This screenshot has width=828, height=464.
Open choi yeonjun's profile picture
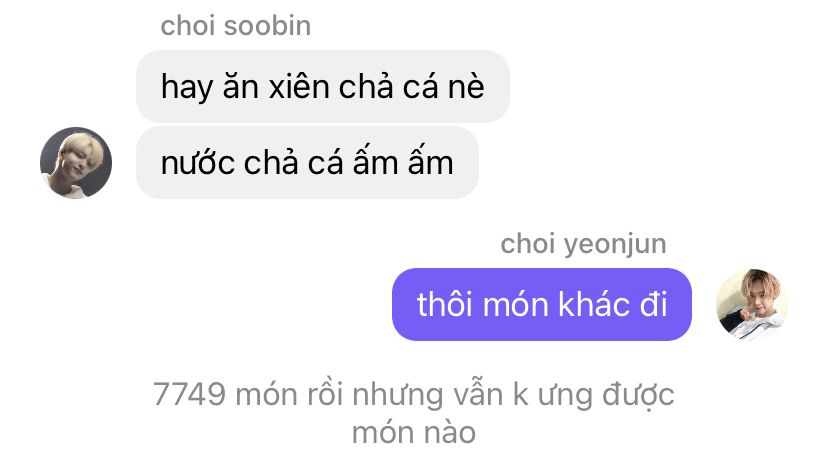(x=751, y=305)
